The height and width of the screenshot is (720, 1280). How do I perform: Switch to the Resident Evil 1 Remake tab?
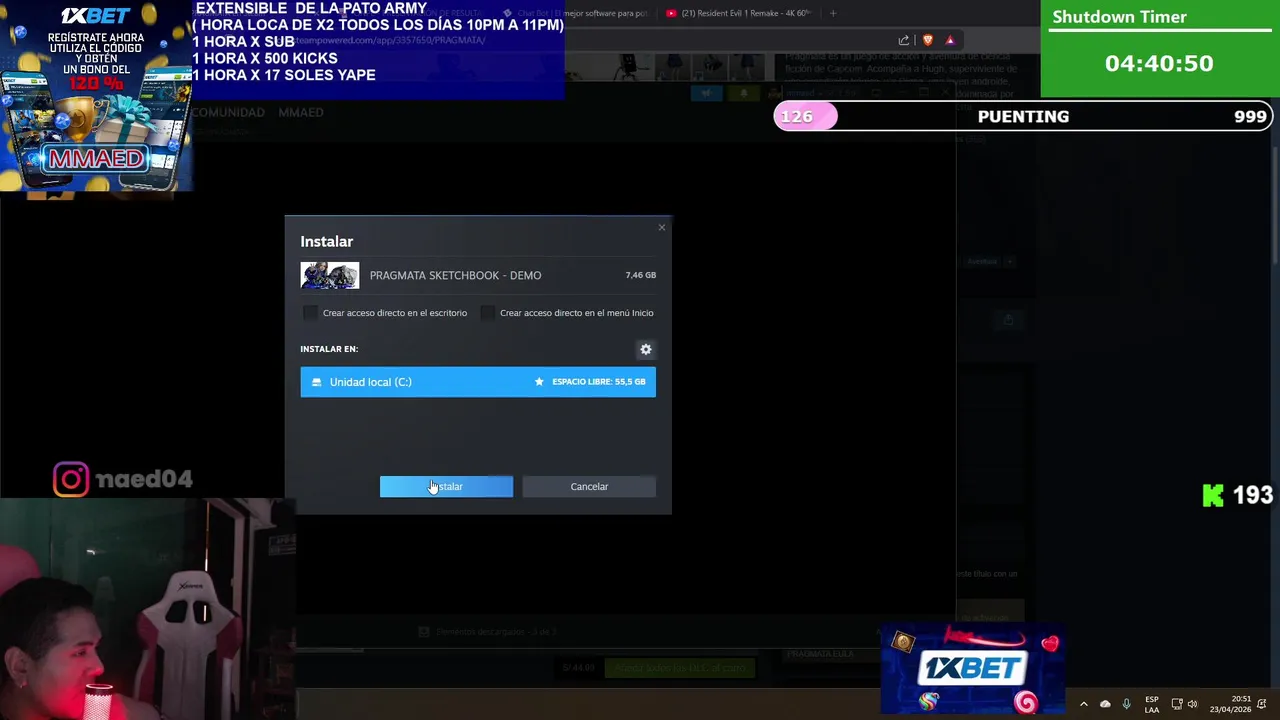coord(740,13)
